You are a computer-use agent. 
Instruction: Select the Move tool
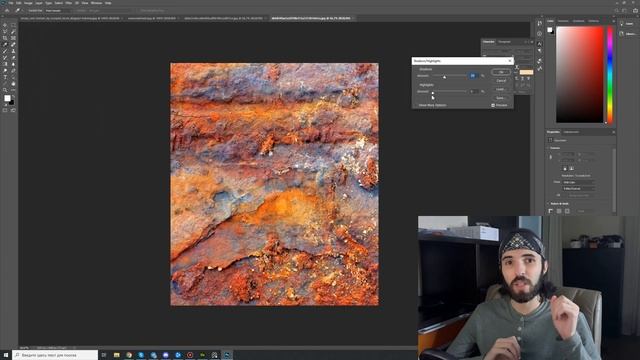tap(5, 25)
